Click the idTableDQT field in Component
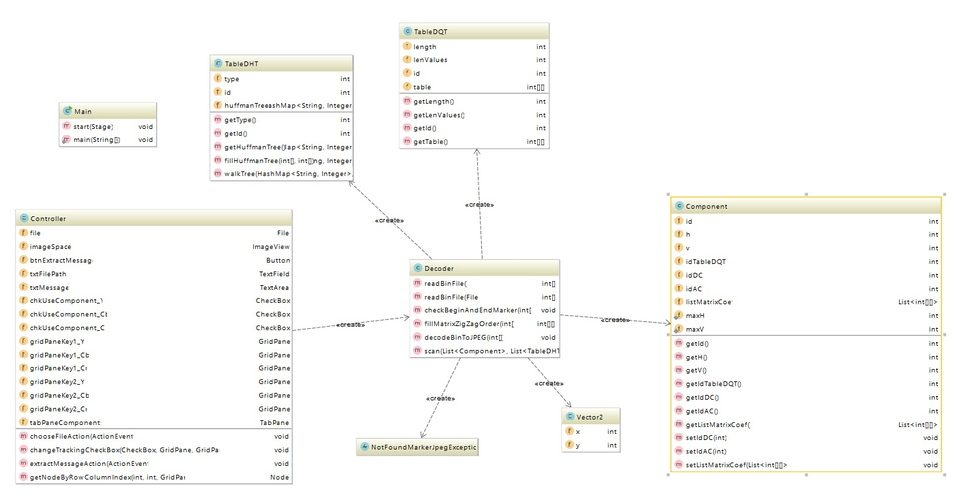The width and height of the screenshot is (970, 500). [x=807, y=262]
